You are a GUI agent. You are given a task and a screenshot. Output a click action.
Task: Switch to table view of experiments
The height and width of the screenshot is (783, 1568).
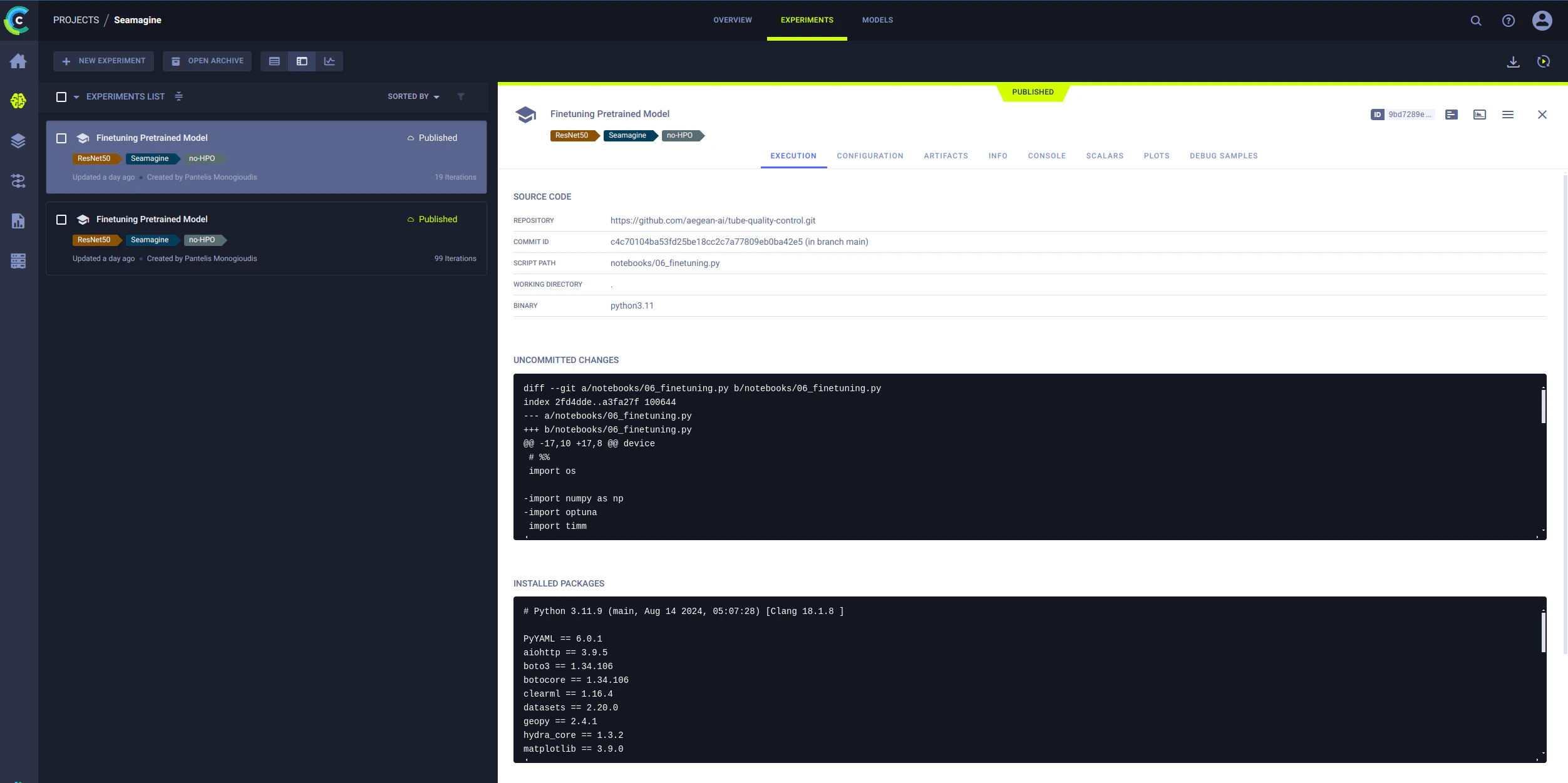click(x=274, y=61)
